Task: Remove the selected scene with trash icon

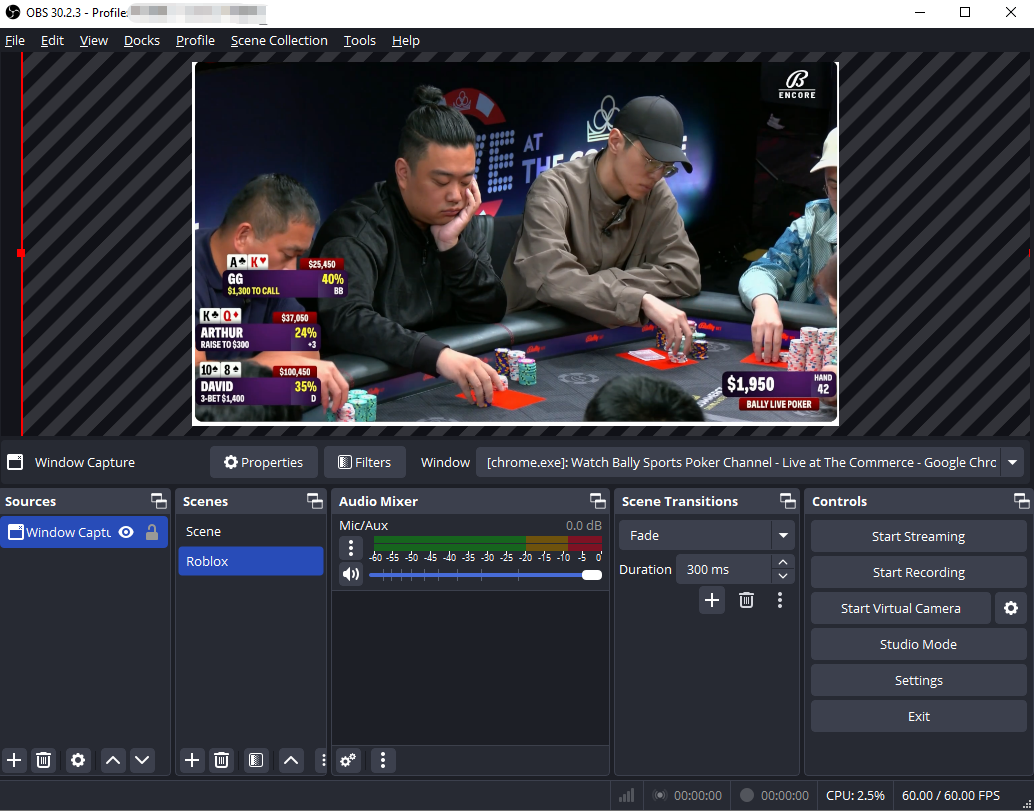Action: tap(221, 761)
